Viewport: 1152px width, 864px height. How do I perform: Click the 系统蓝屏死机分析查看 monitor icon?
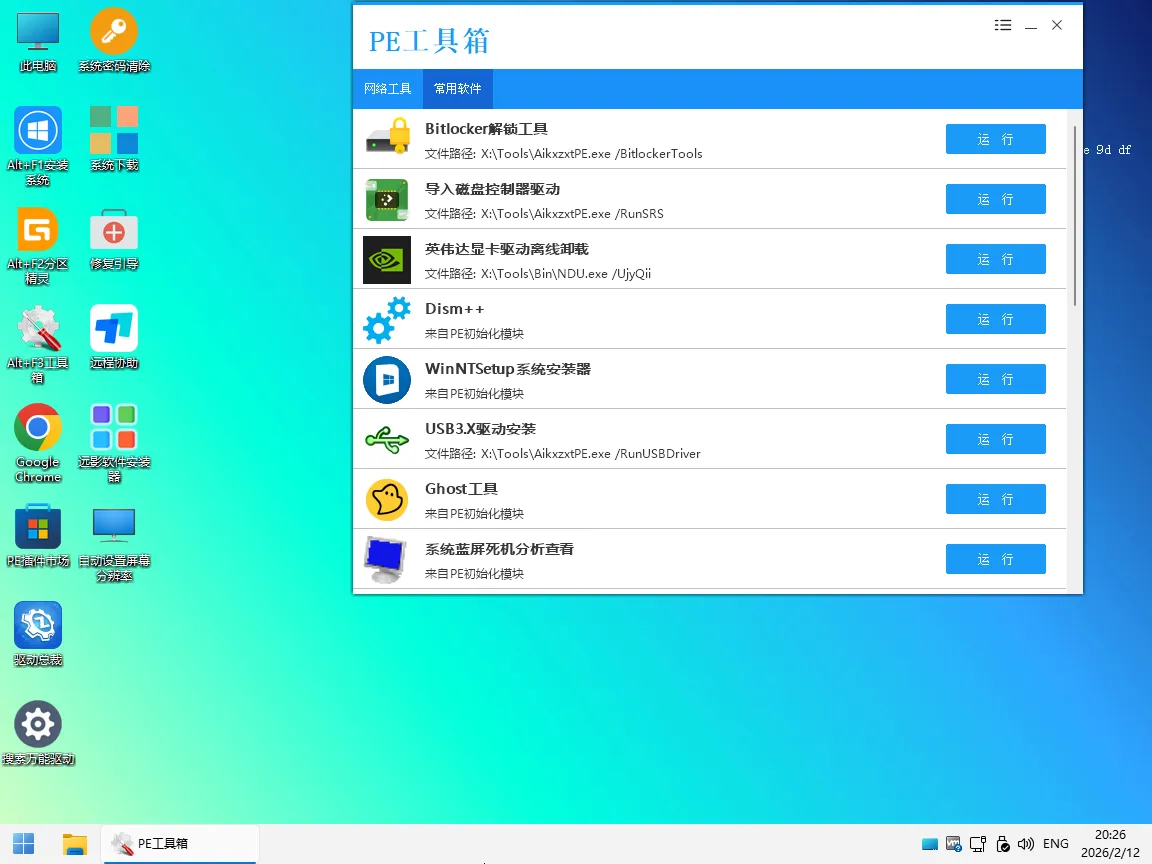point(387,559)
